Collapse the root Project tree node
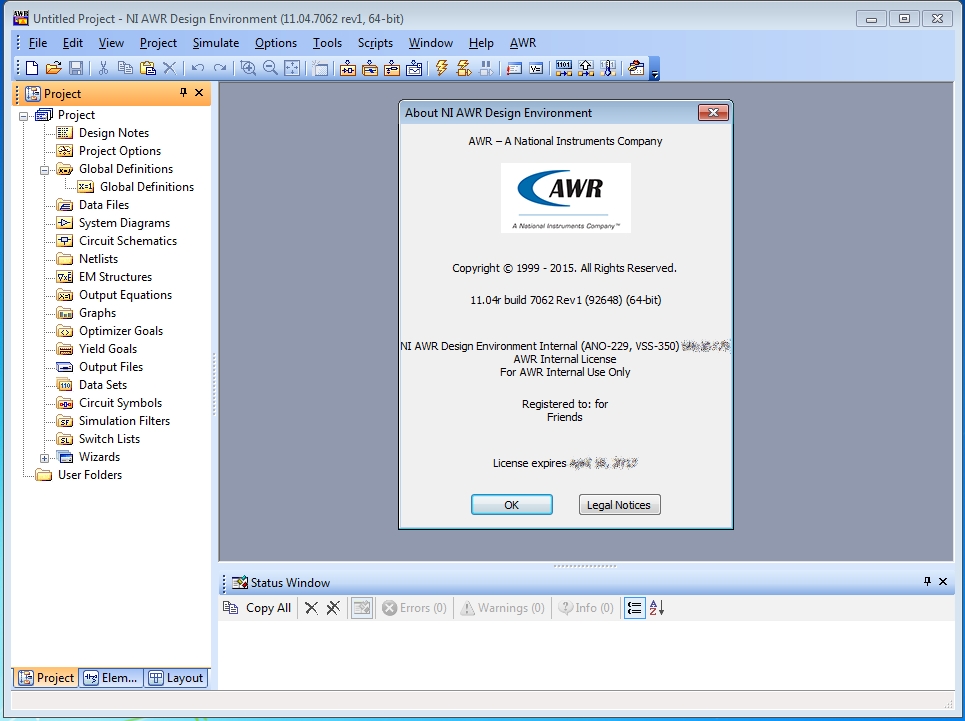965x721 pixels. [23, 116]
